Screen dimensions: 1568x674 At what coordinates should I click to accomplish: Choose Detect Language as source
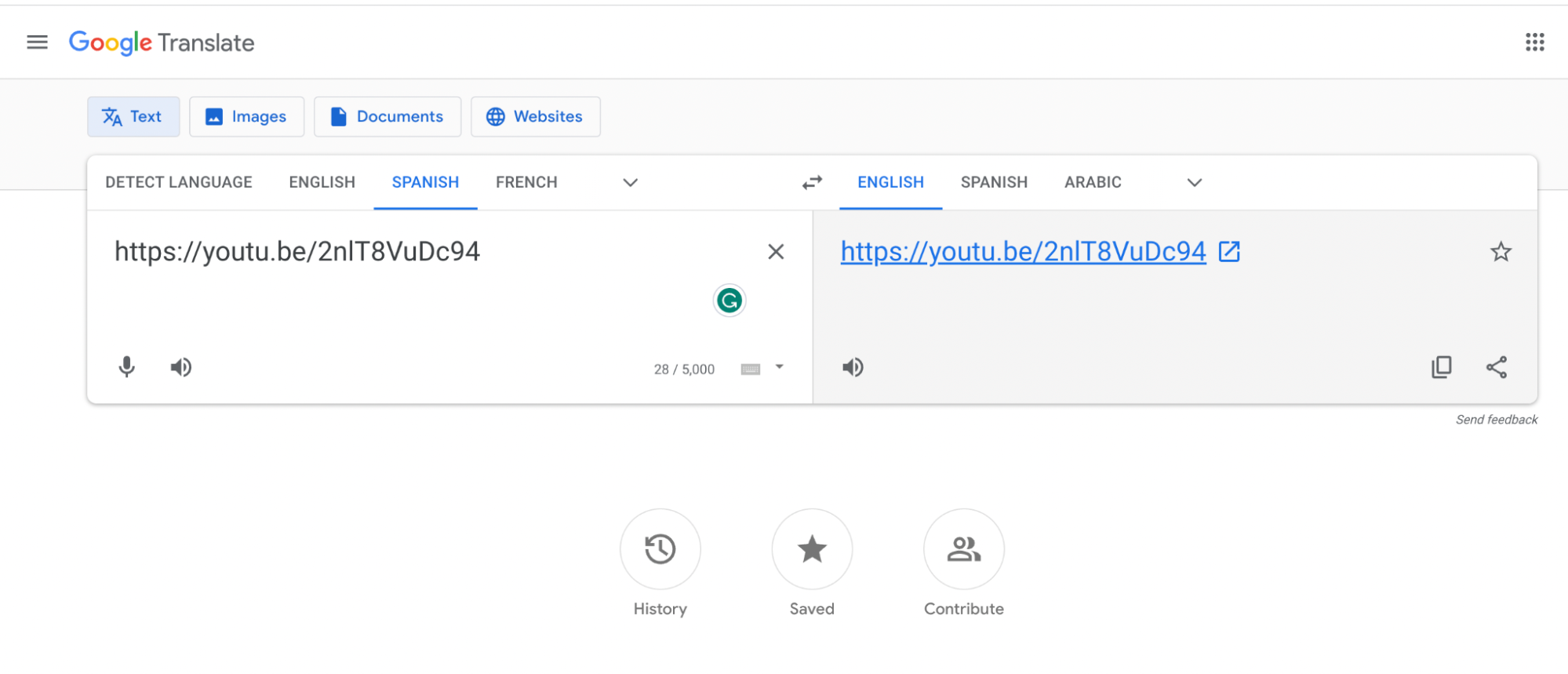click(x=179, y=182)
